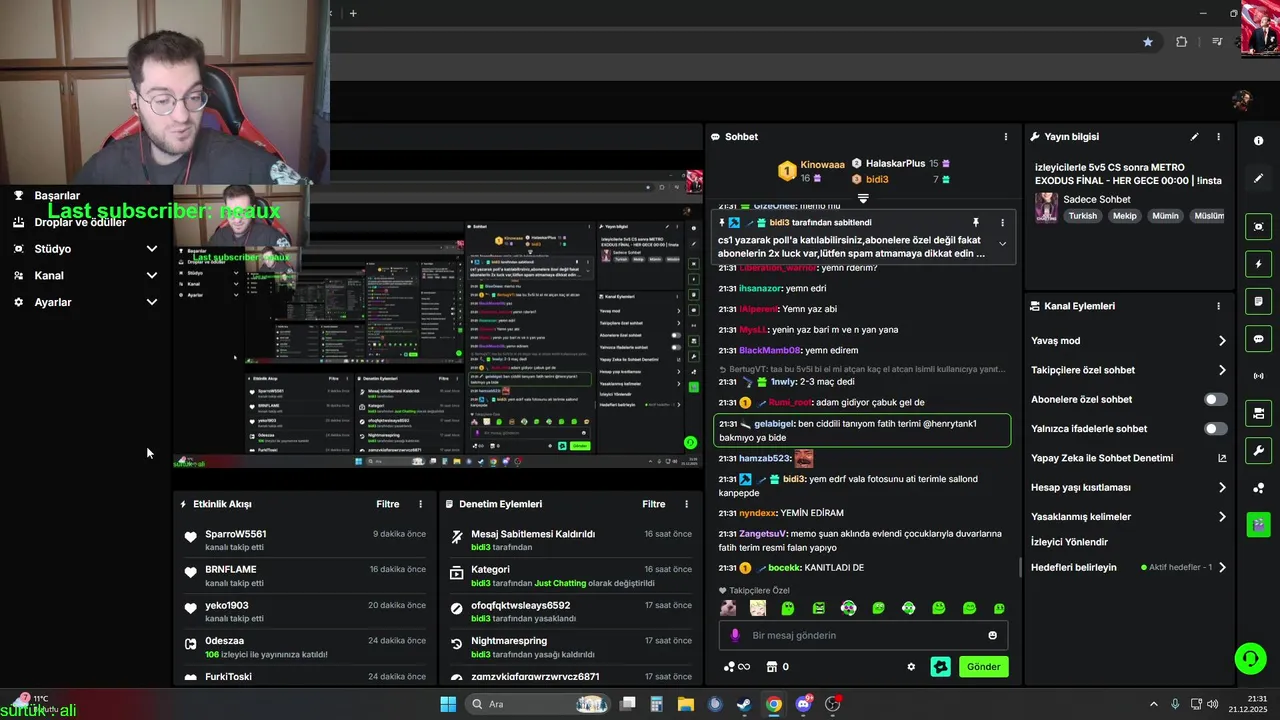Open Sohbet panel three-dot menu
This screenshot has height=720, width=1280.
[x=1006, y=137]
